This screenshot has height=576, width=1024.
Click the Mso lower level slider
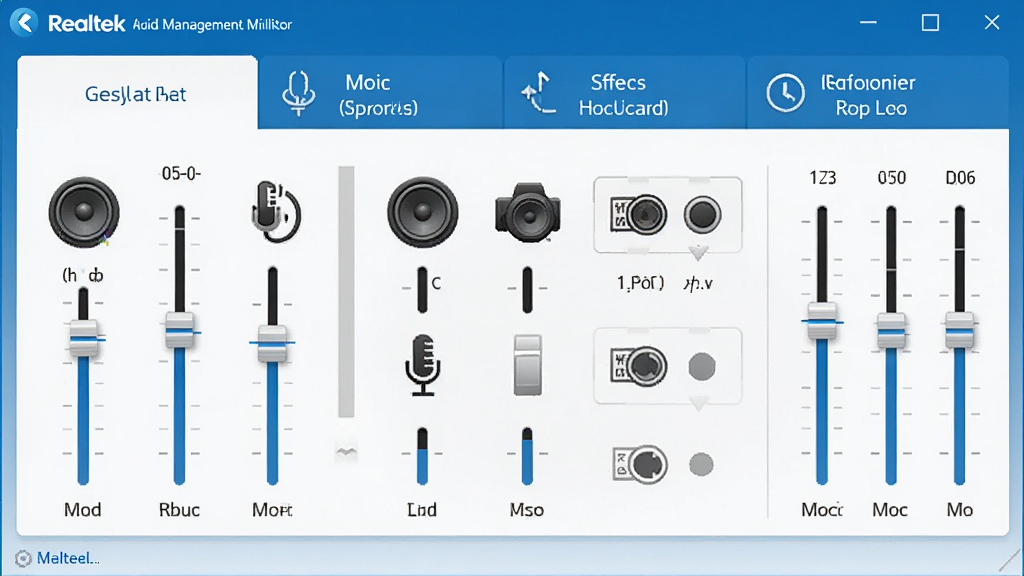click(x=527, y=456)
